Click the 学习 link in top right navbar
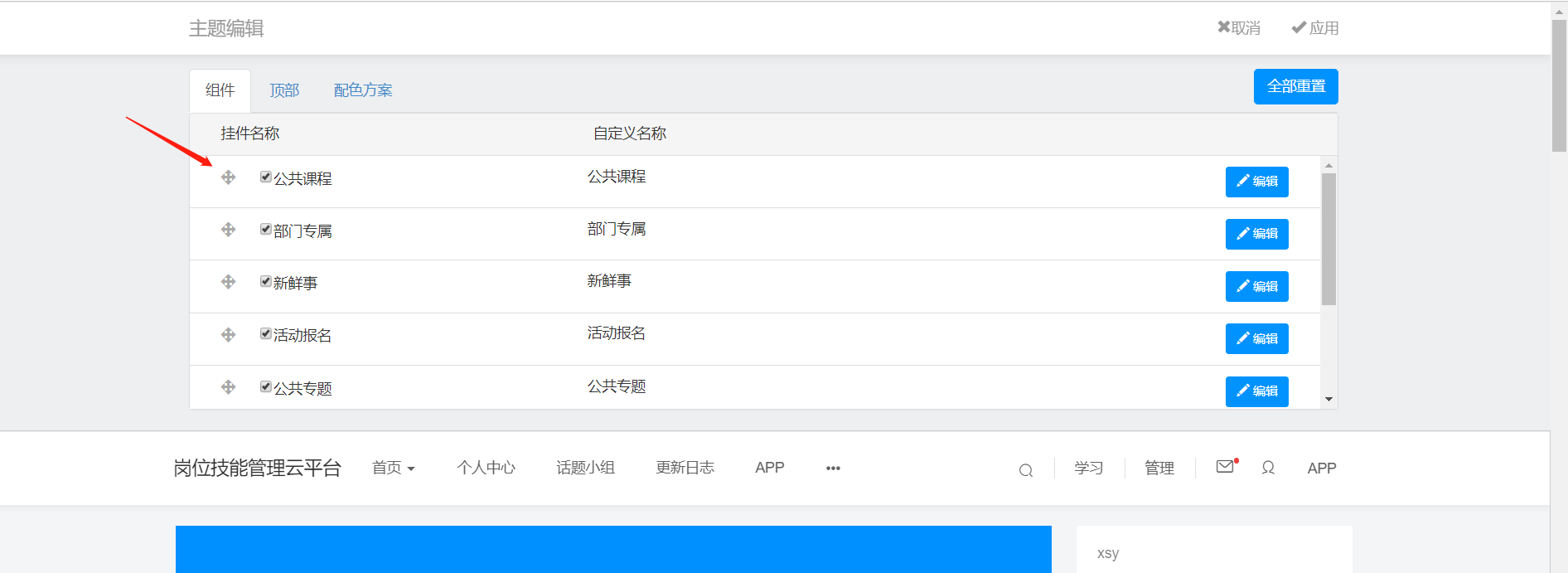Viewport: 1568px width, 573px height. click(1089, 469)
